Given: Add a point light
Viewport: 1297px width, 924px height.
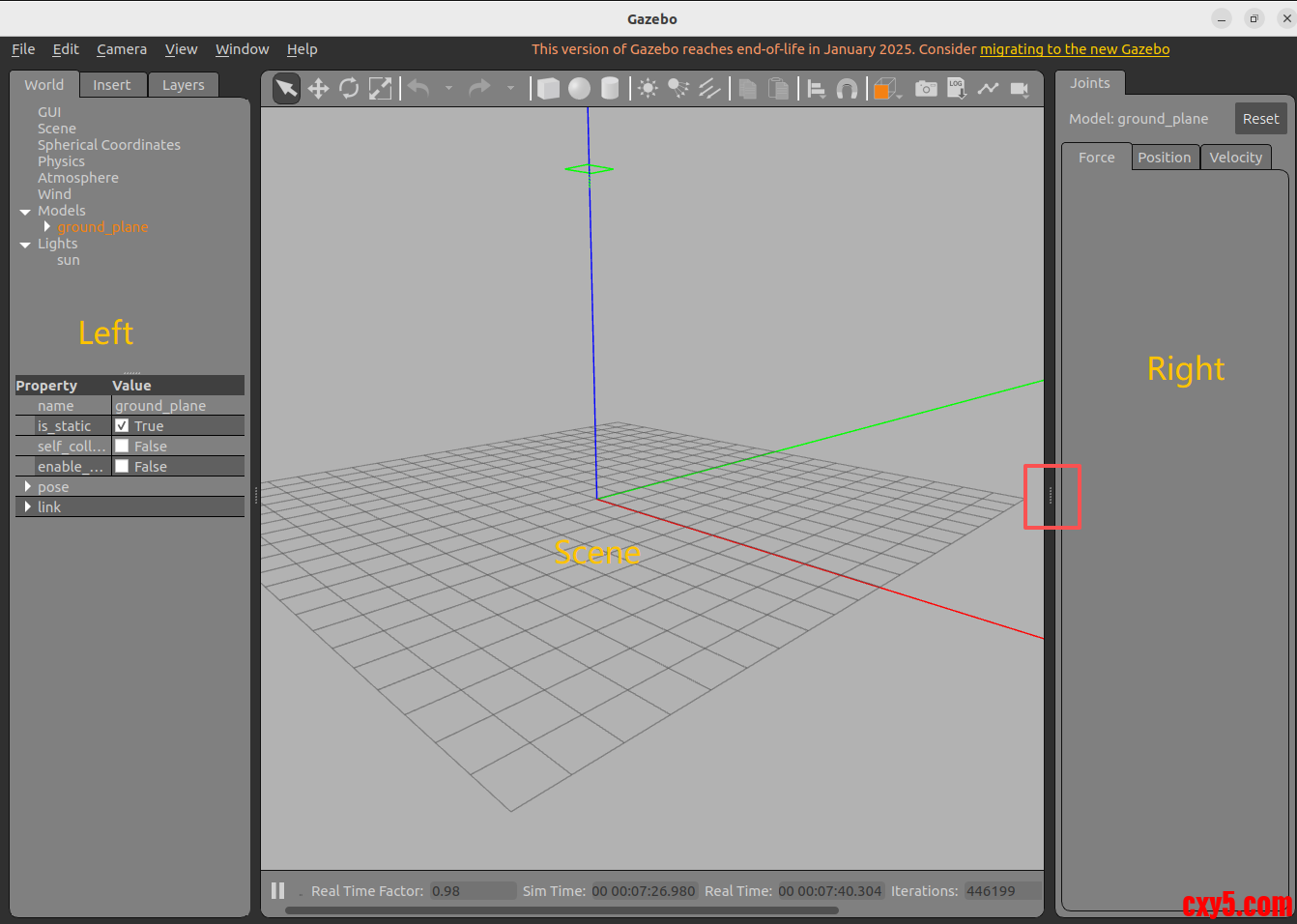Looking at the screenshot, I should tap(648, 89).
